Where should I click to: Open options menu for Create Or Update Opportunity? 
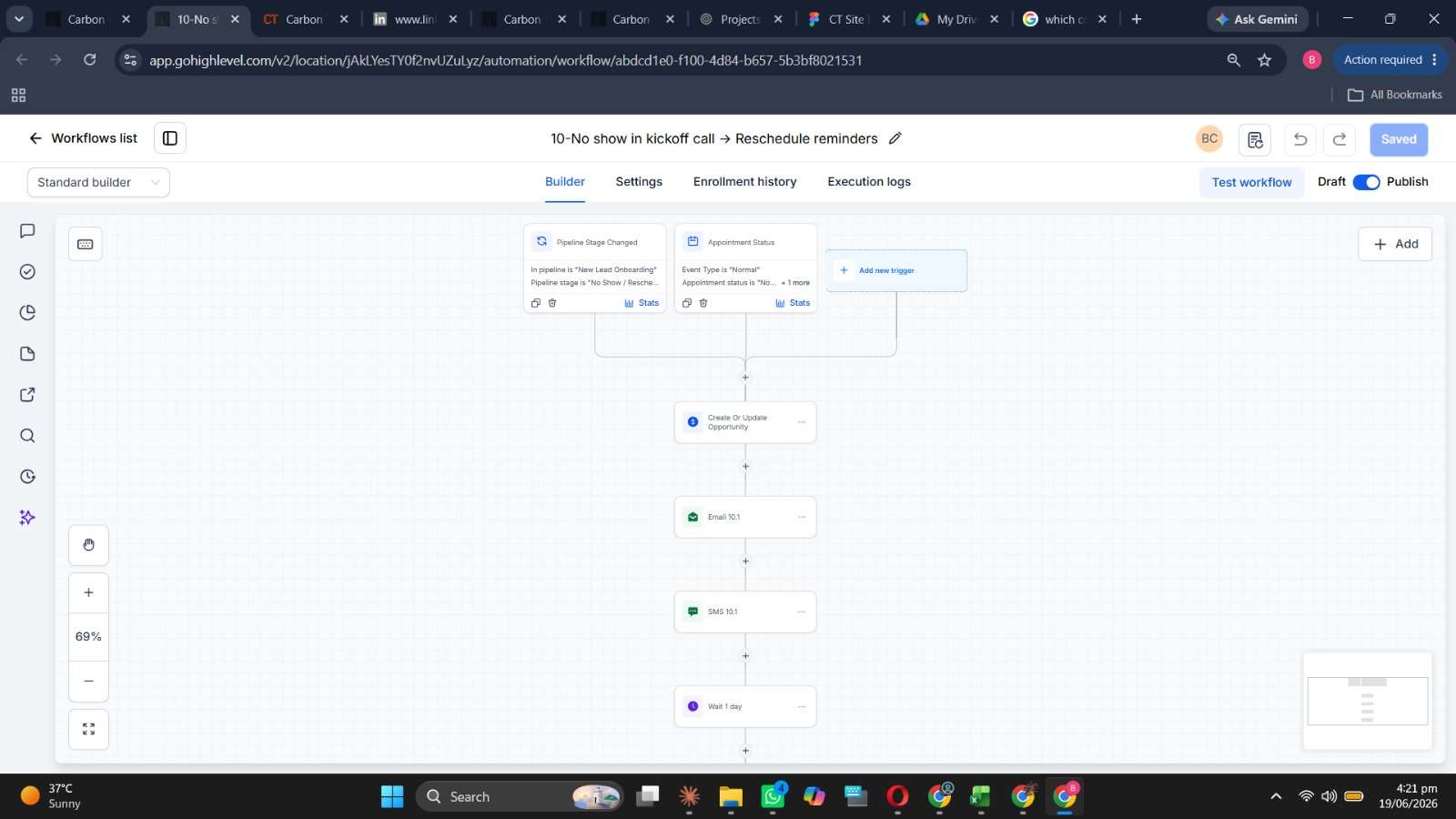(x=802, y=422)
